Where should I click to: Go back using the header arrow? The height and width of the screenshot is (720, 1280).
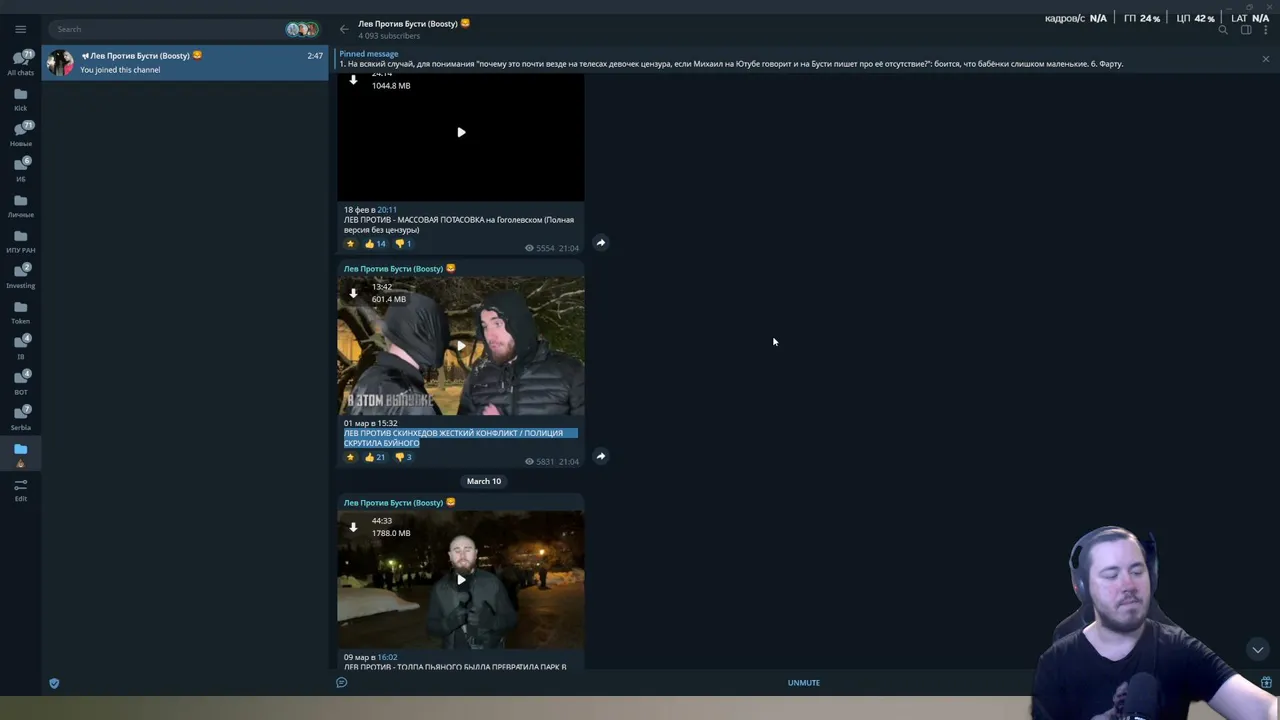(x=344, y=29)
